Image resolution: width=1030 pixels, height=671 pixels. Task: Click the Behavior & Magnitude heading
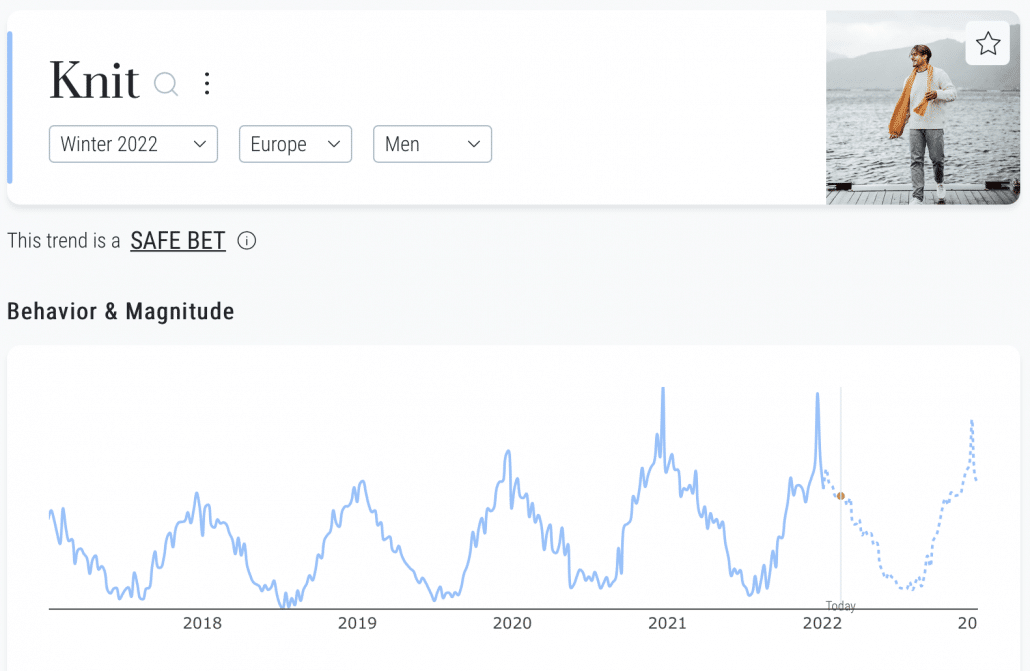tap(120, 312)
